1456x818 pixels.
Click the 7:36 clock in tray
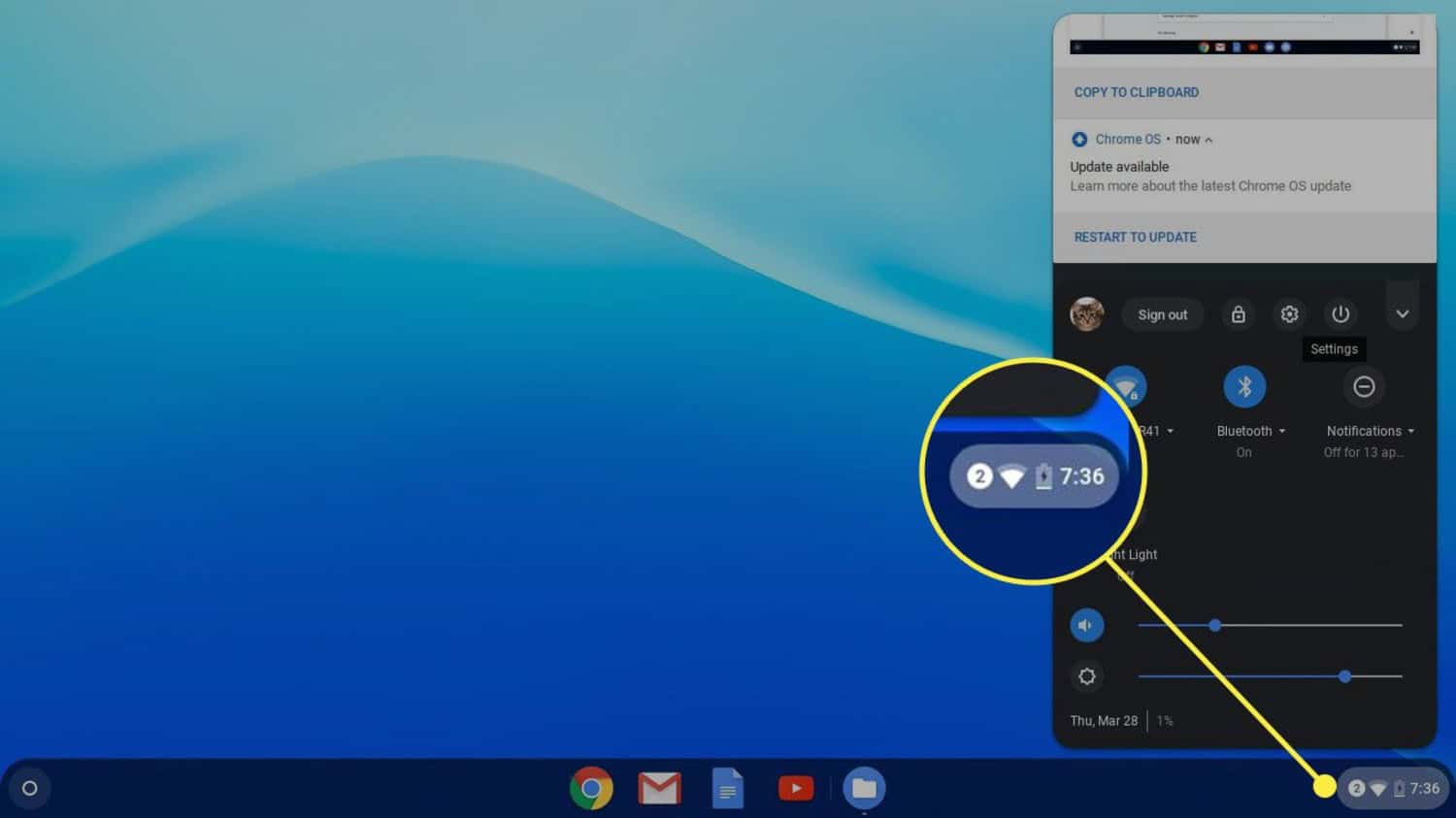pyautogui.click(x=1425, y=789)
